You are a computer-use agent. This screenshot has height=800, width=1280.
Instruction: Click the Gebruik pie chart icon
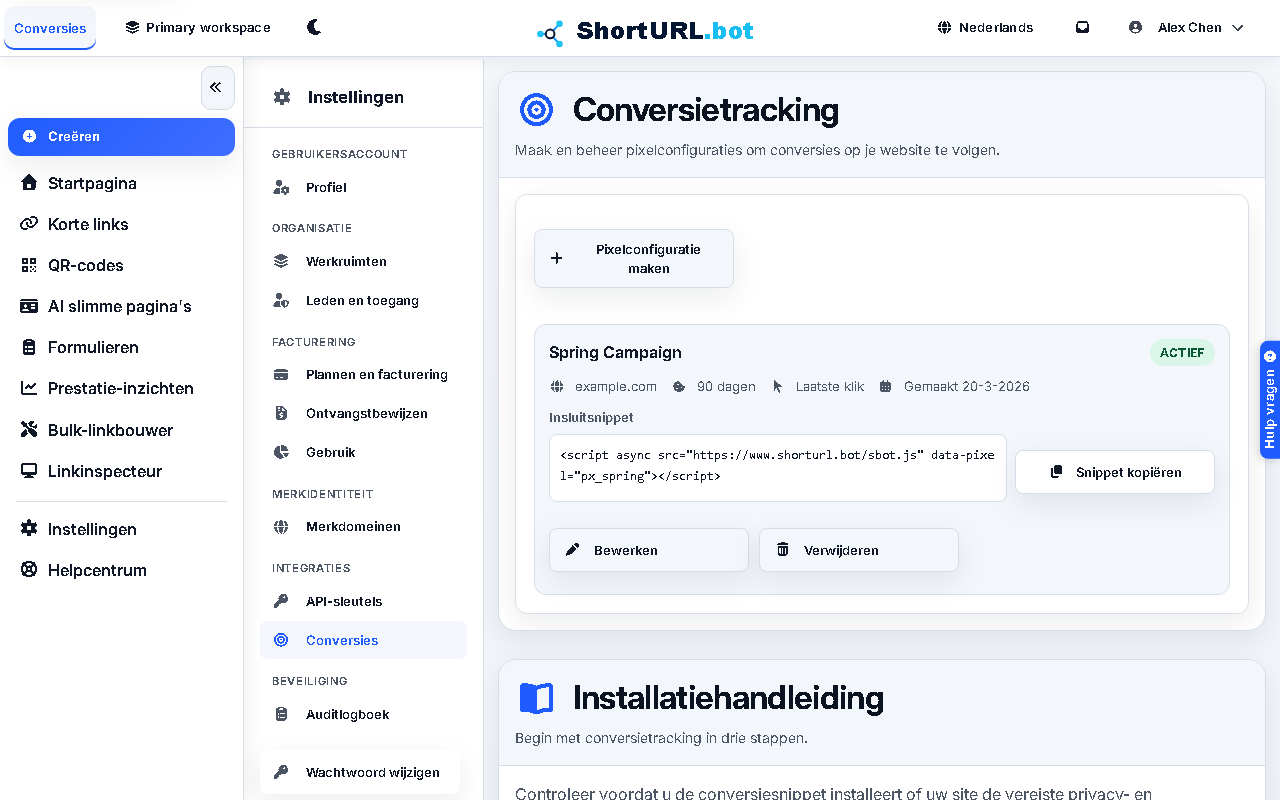(x=282, y=452)
